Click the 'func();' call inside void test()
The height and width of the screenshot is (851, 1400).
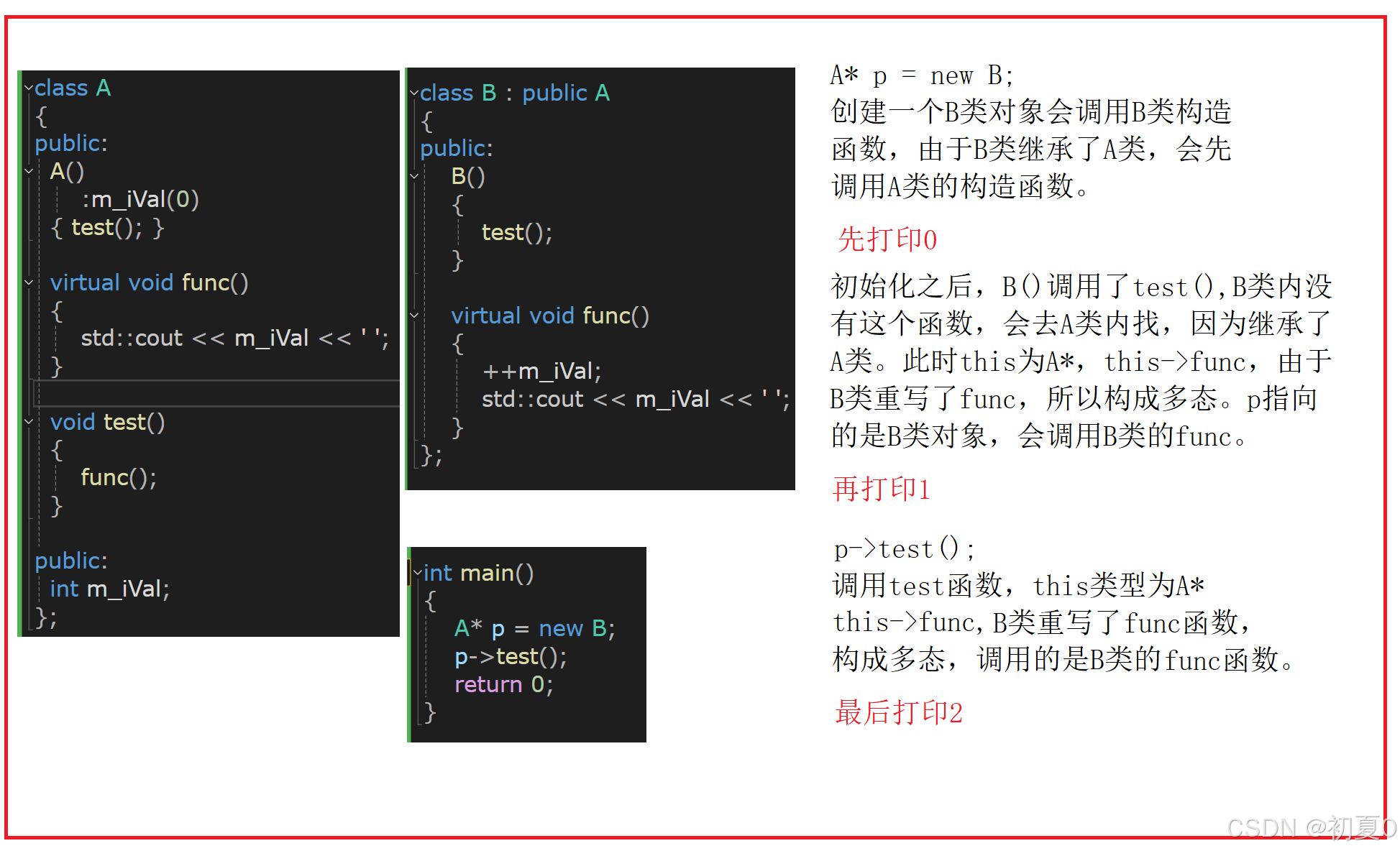coord(119,477)
